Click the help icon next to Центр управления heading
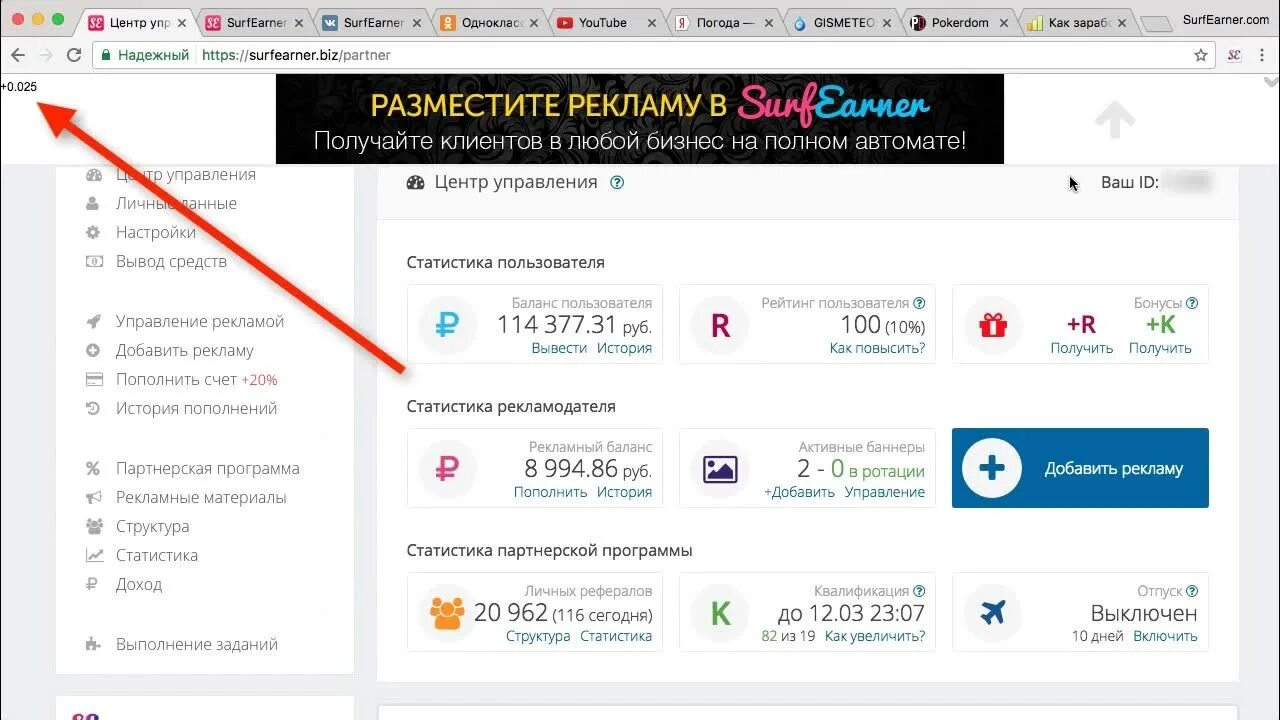 point(617,182)
